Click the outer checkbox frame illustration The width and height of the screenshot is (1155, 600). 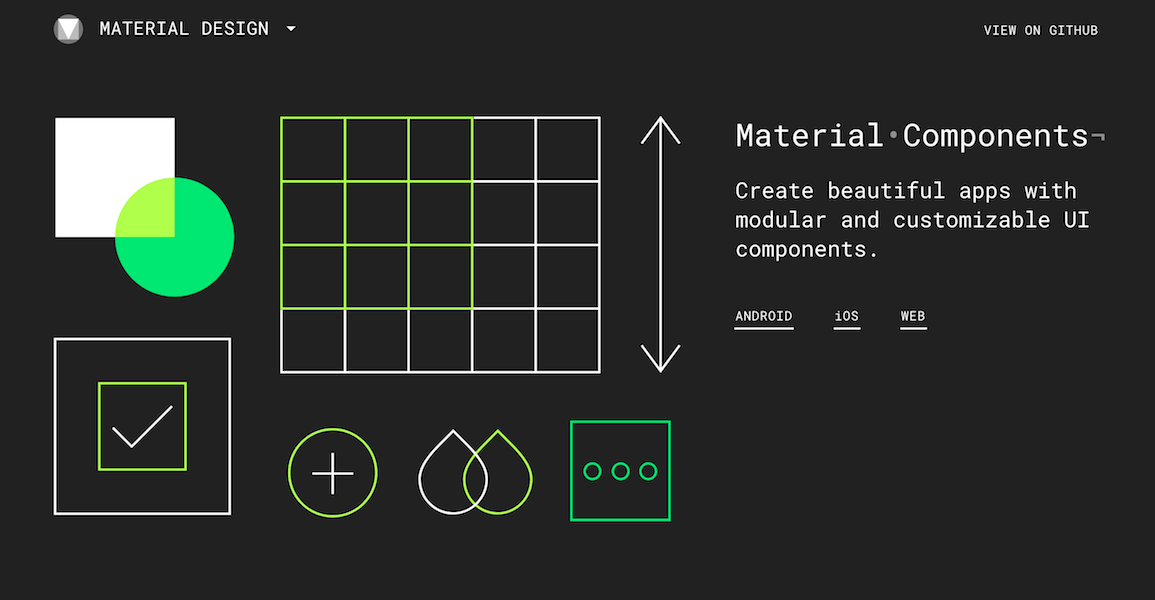(x=142, y=350)
